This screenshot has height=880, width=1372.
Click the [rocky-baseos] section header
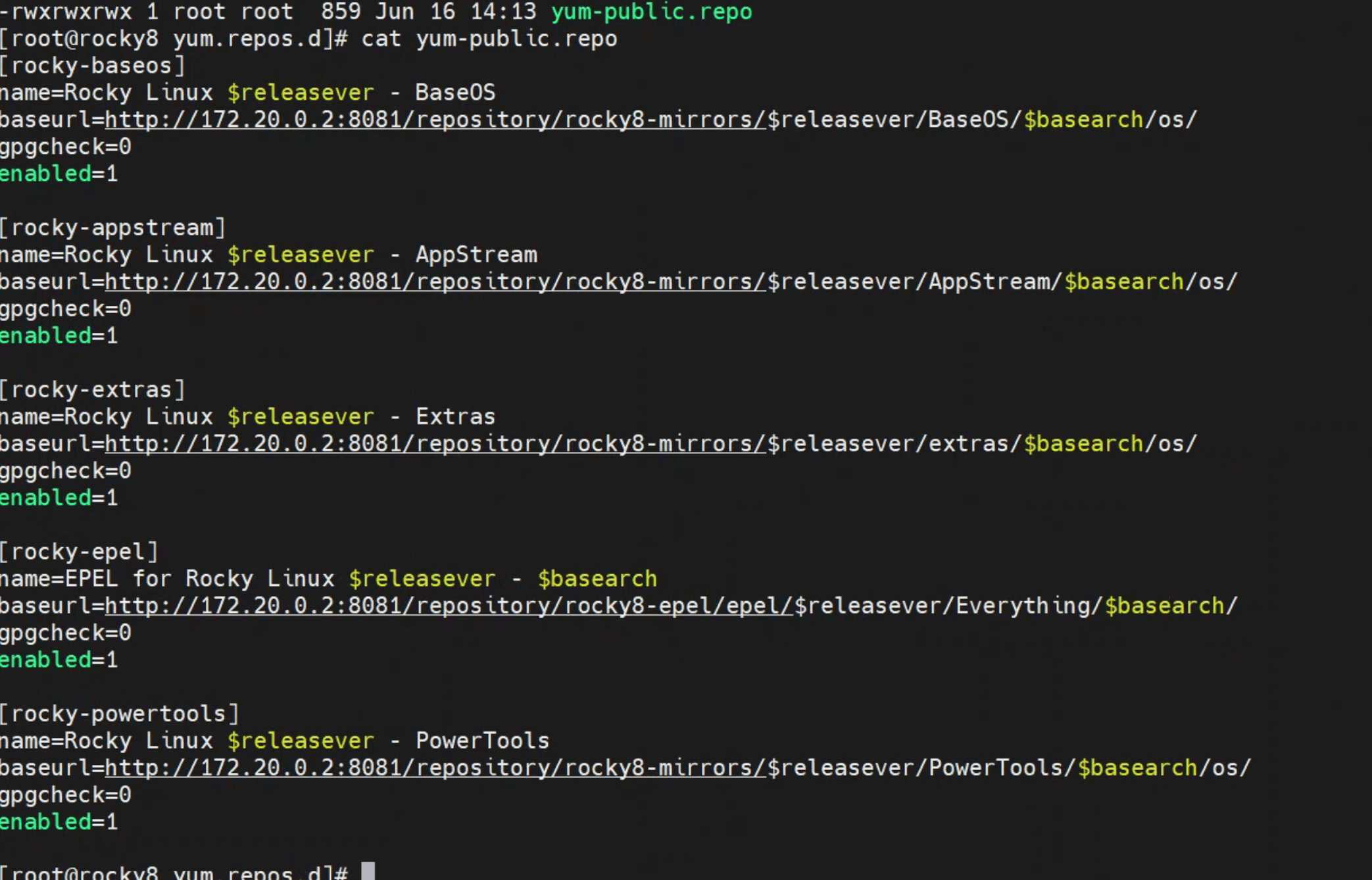pos(93,66)
